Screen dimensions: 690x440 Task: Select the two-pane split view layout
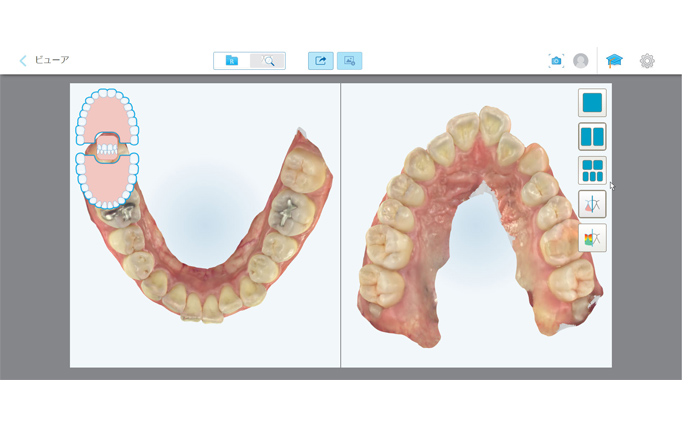(592, 136)
